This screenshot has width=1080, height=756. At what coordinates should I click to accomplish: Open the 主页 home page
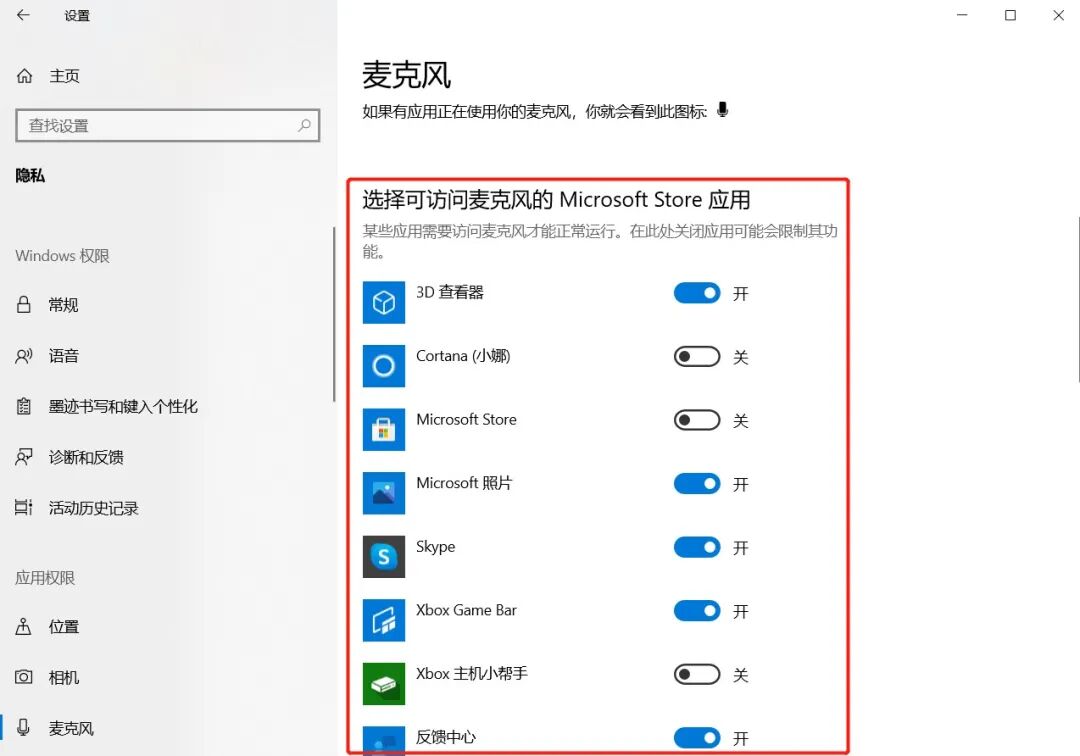(65, 76)
